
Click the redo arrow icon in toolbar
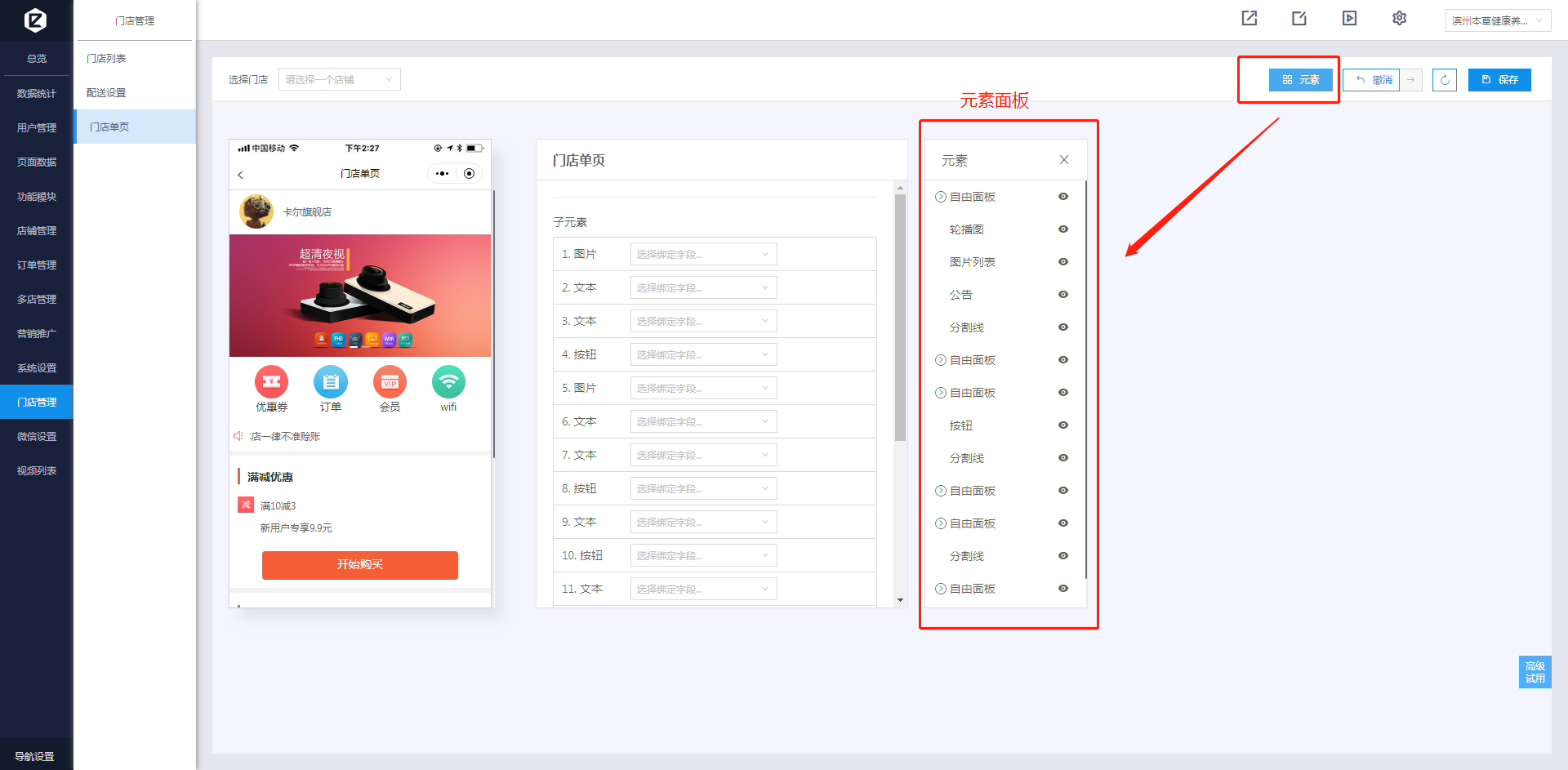click(1410, 79)
